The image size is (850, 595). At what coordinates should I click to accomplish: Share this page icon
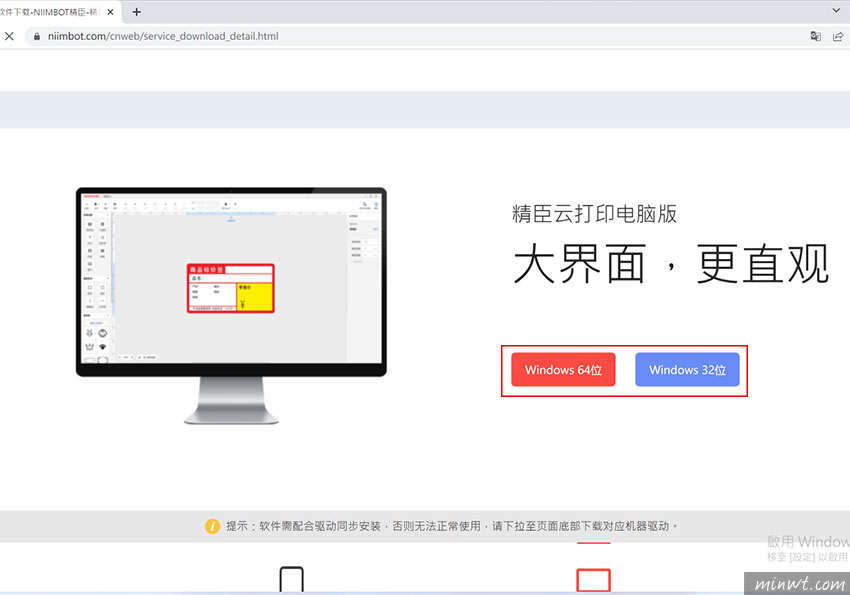[x=838, y=36]
